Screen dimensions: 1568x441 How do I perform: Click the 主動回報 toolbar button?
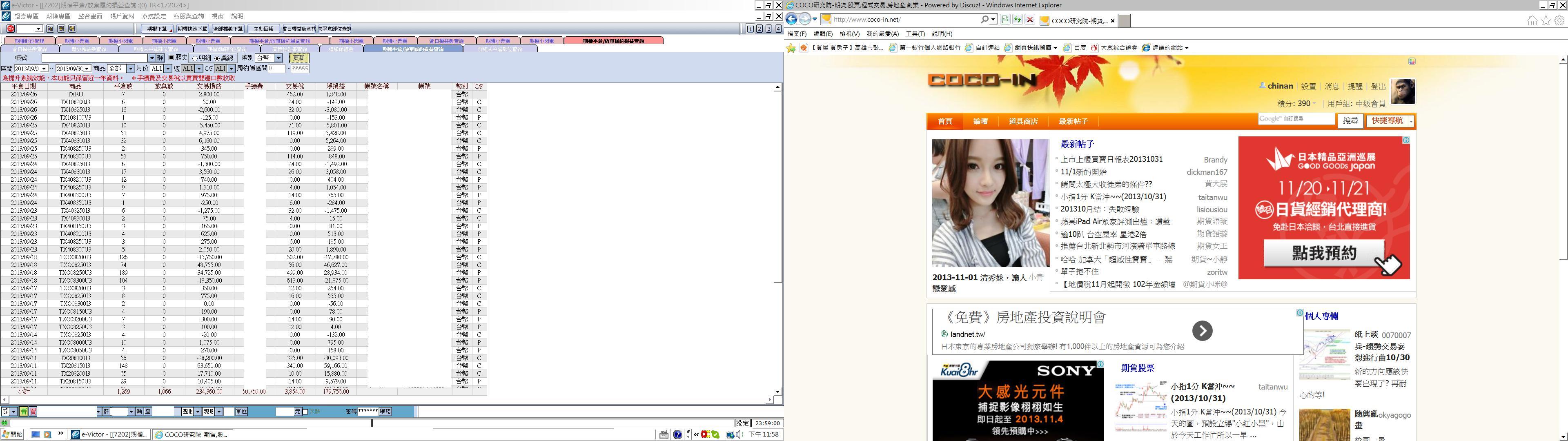click(263, 29)
